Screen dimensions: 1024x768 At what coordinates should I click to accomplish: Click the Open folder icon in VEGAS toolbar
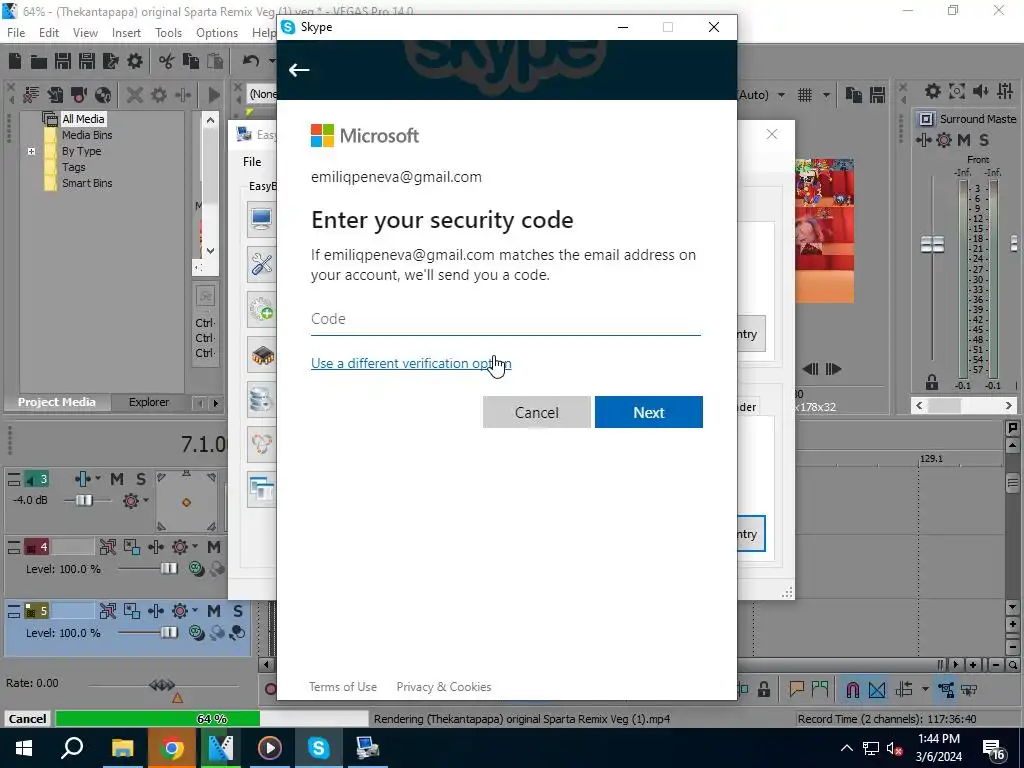tap(39, 61)
